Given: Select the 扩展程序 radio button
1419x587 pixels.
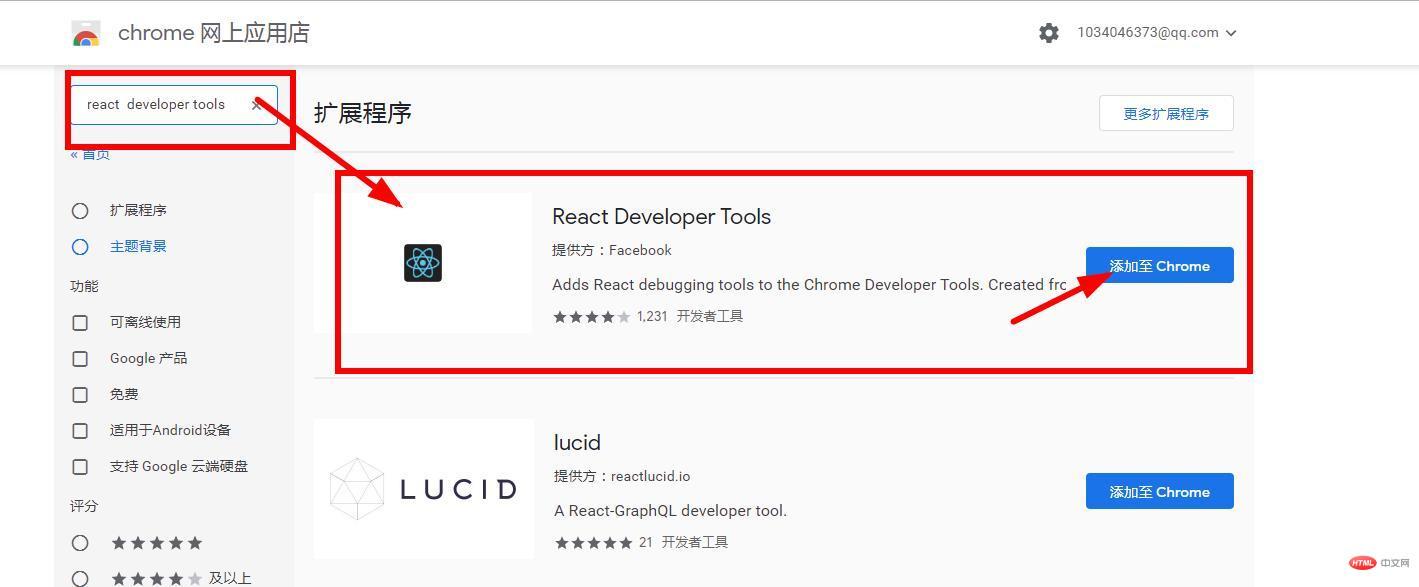Looking at the screenshot, I should [80, 211].
